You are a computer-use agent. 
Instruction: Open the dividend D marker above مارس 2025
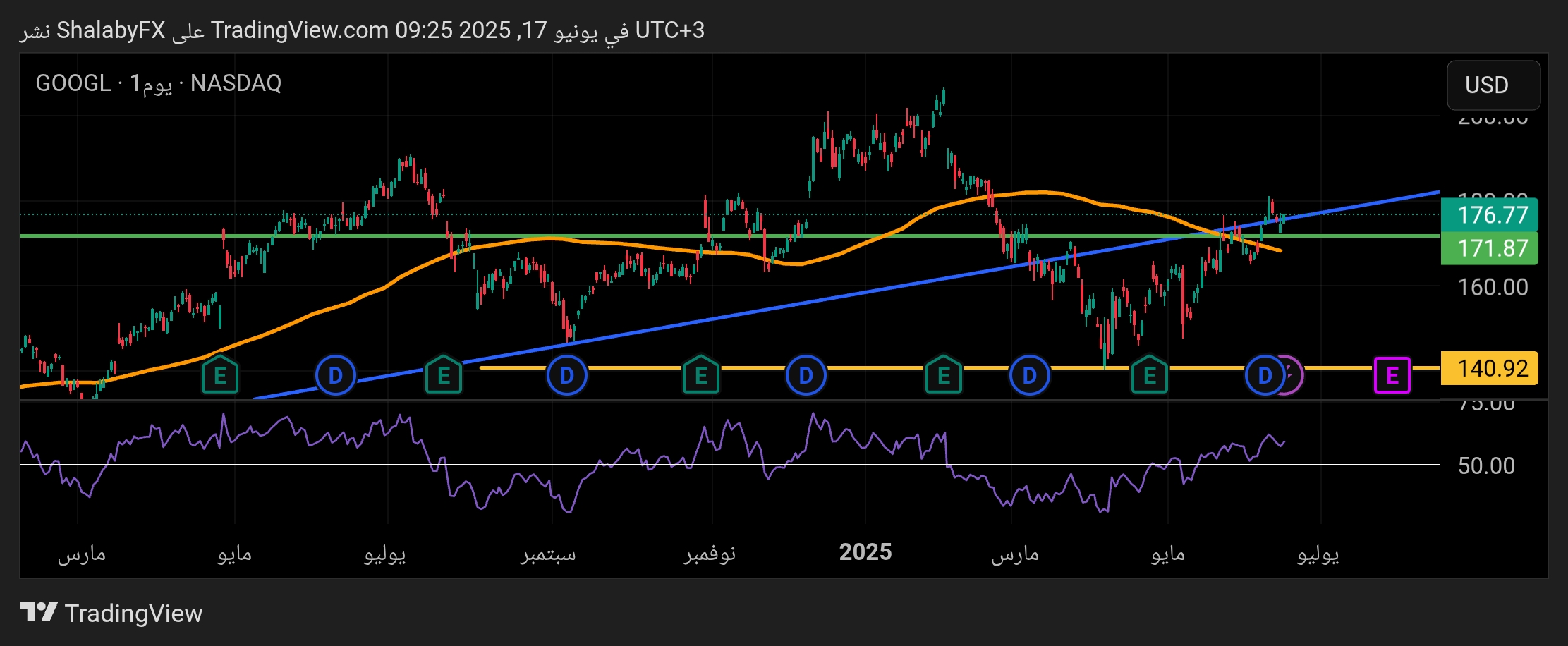point(1030,375)
